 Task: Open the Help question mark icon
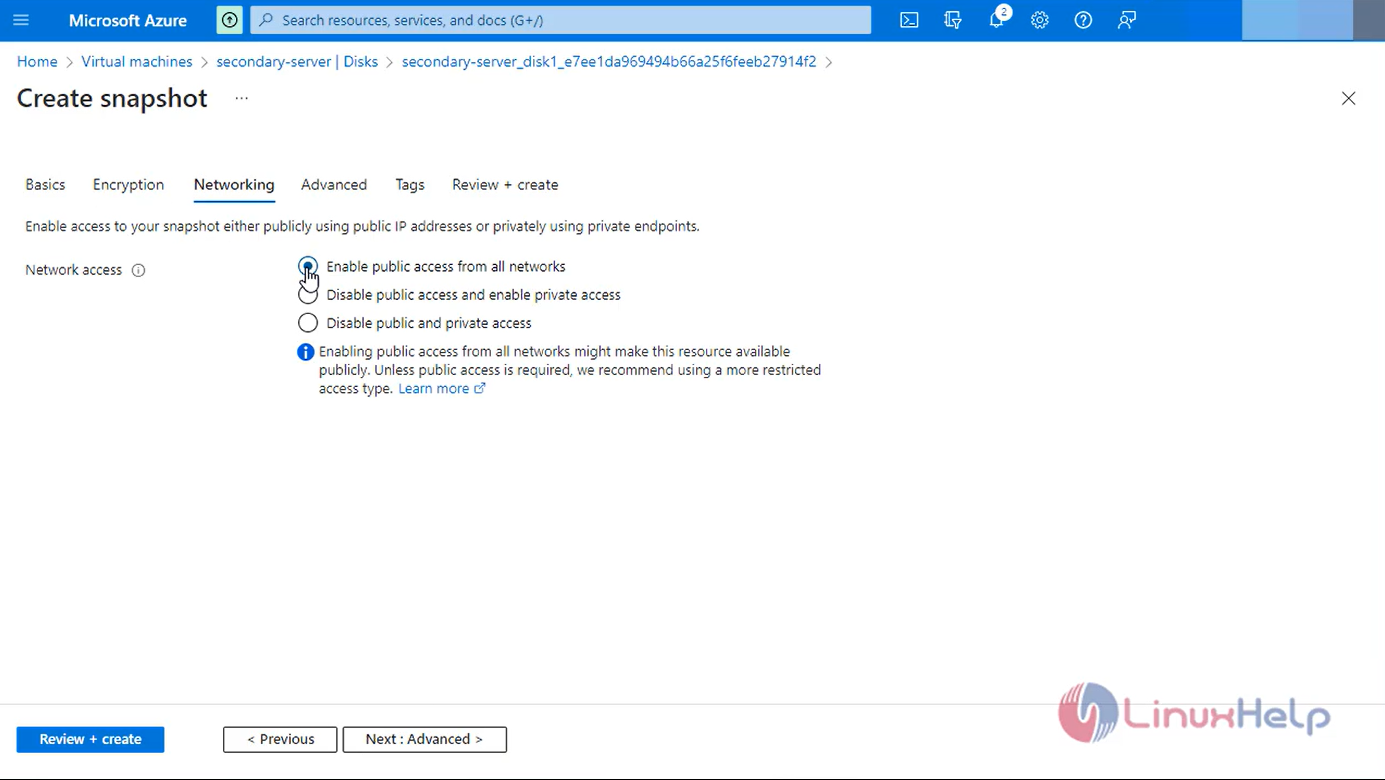click(x=1083, y=20)
